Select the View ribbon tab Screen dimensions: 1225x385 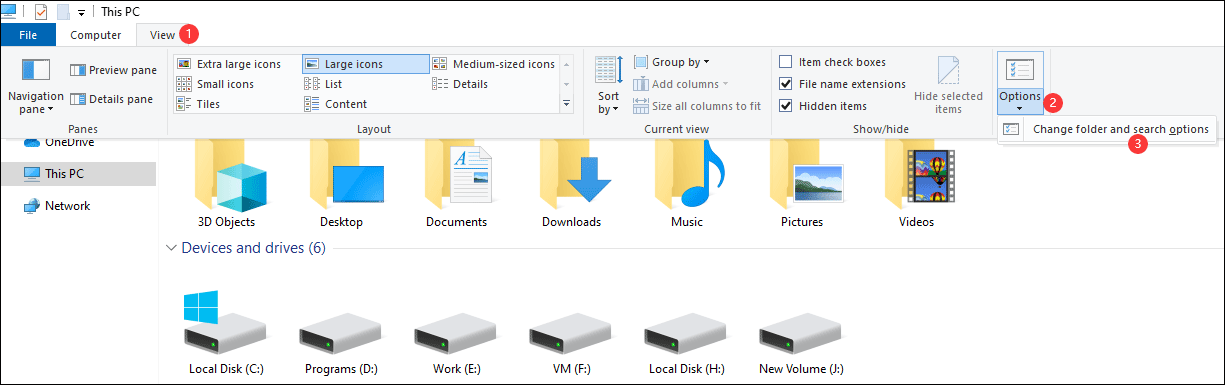click(x=162, y=35)
